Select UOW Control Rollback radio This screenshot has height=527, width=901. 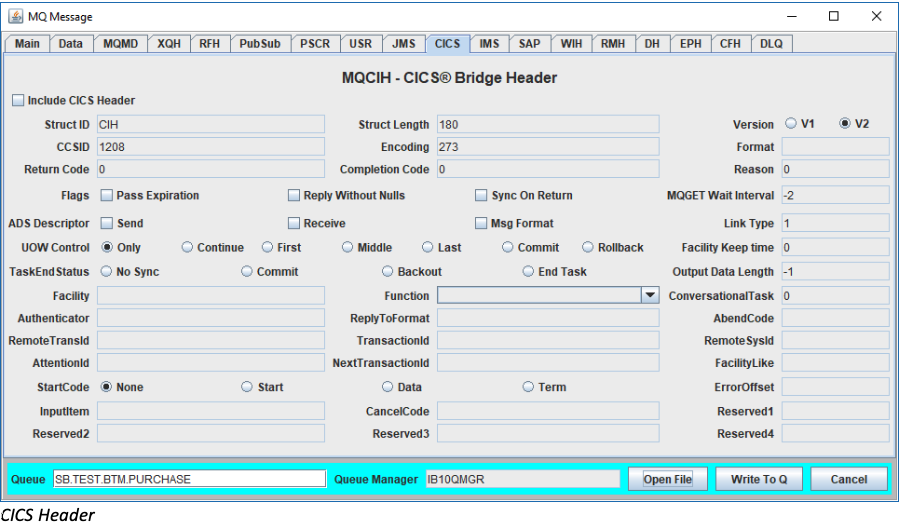[x=588, y=247]
